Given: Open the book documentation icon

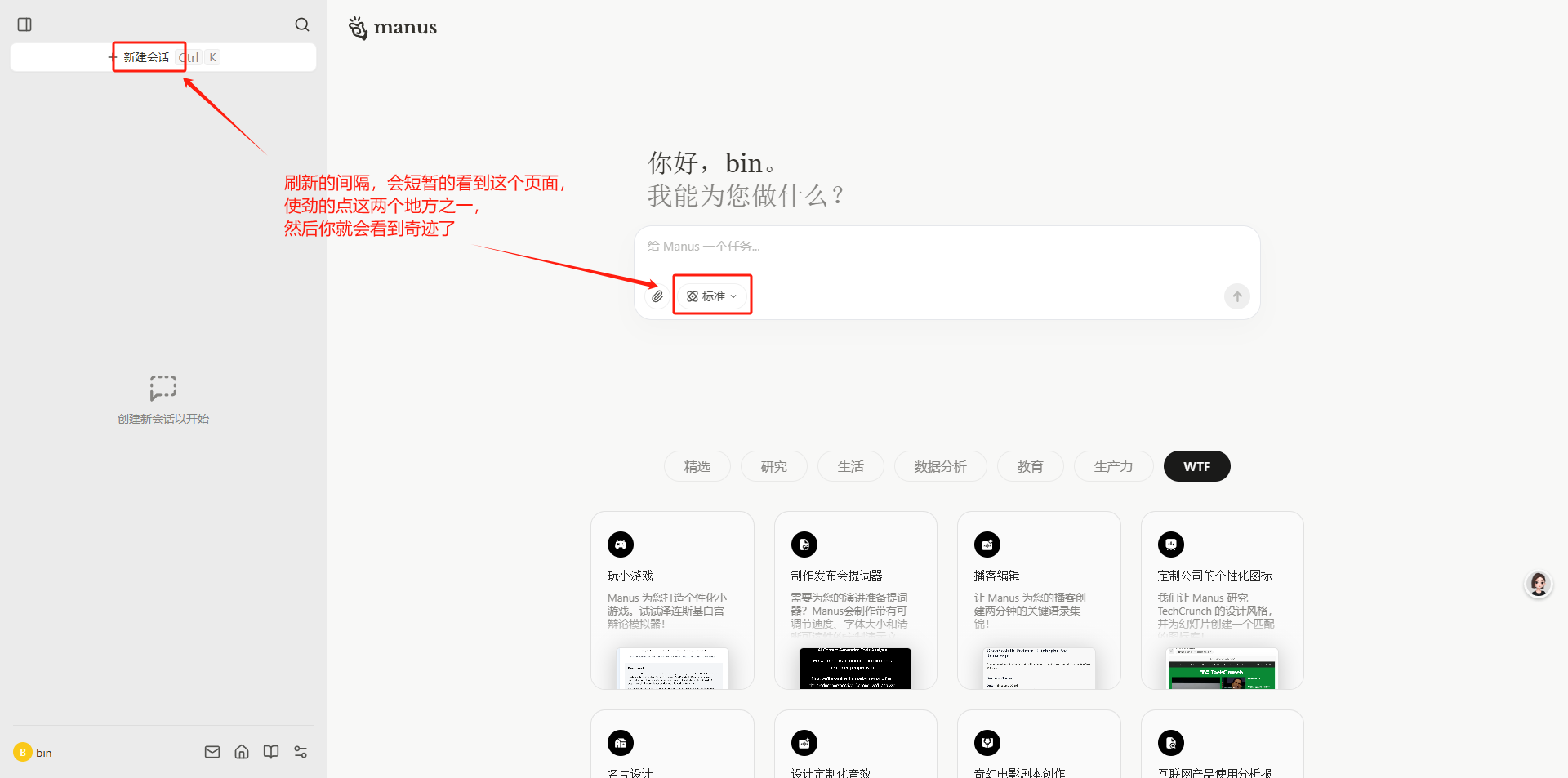Looking at the screenshot, I should point(271,752).
